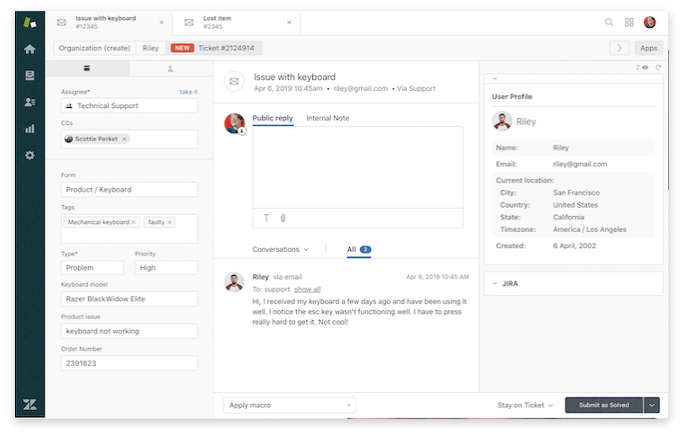Click the next arrow beside Apps
The image size is (684, 436).
(619, 48)
